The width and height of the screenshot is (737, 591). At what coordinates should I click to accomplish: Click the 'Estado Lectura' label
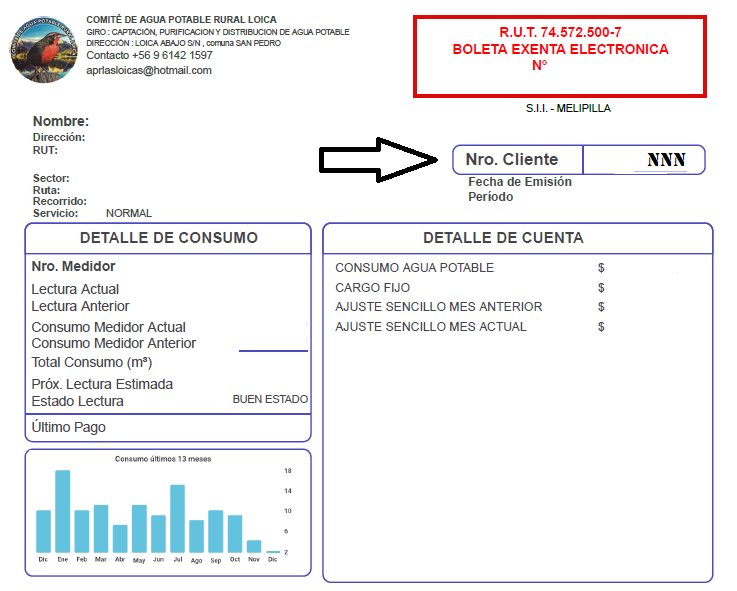[78, 402]
